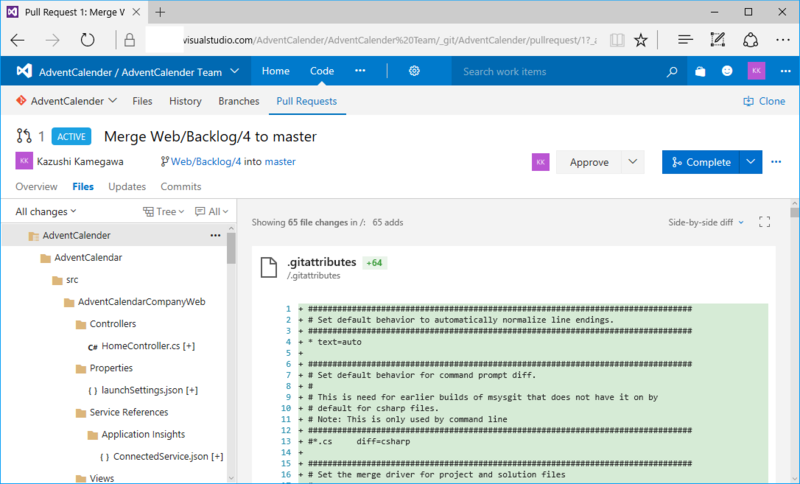The height and width of the screenshot is (484, 800).
Task: Add page to favorites star
Action: (641, 40)
